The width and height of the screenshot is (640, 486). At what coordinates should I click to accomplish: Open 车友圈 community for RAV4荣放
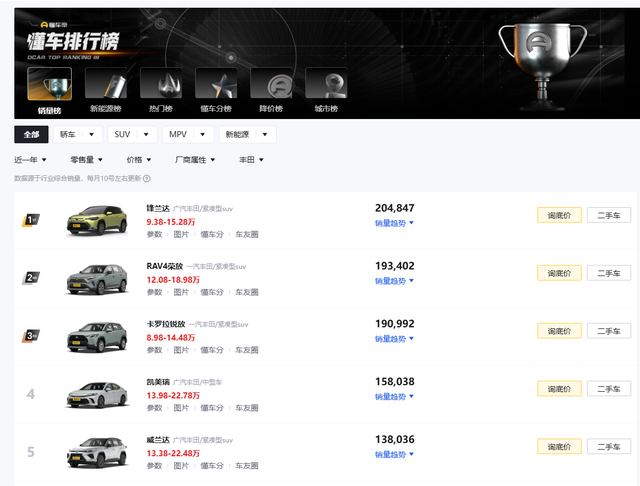[247, 292]
